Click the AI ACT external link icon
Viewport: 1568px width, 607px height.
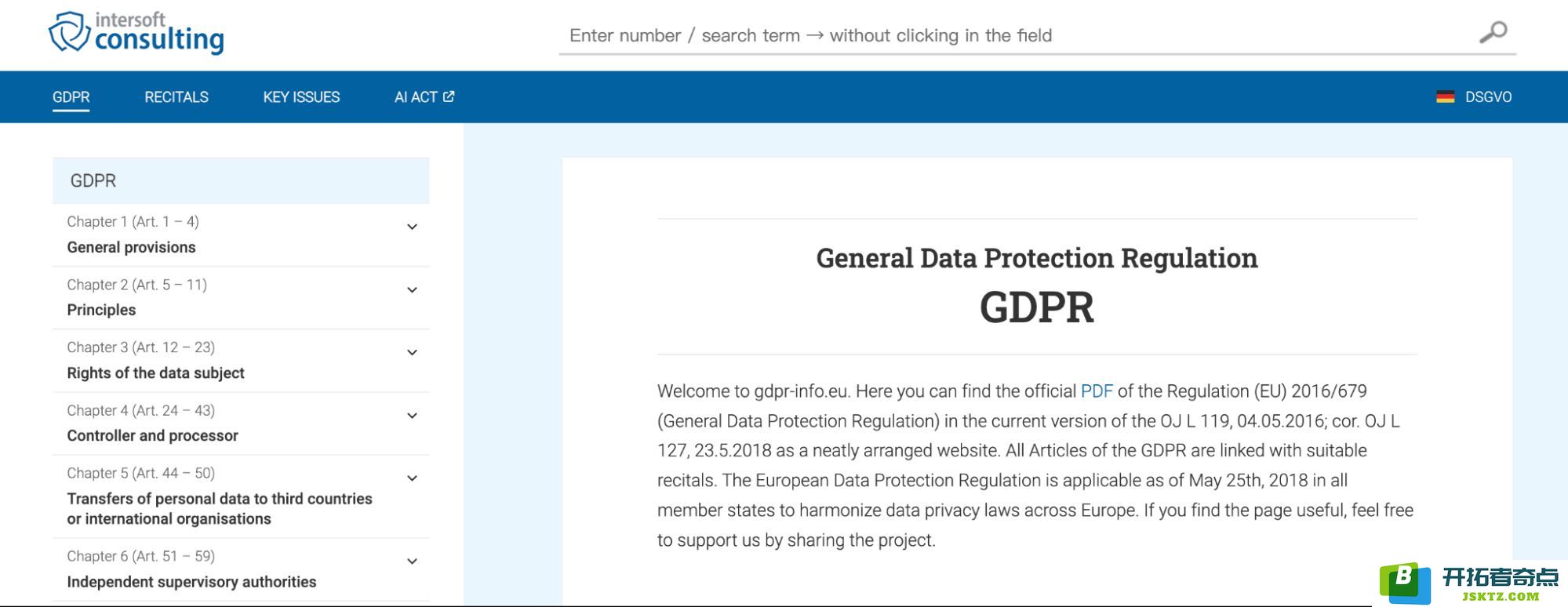tap(449, 96)
